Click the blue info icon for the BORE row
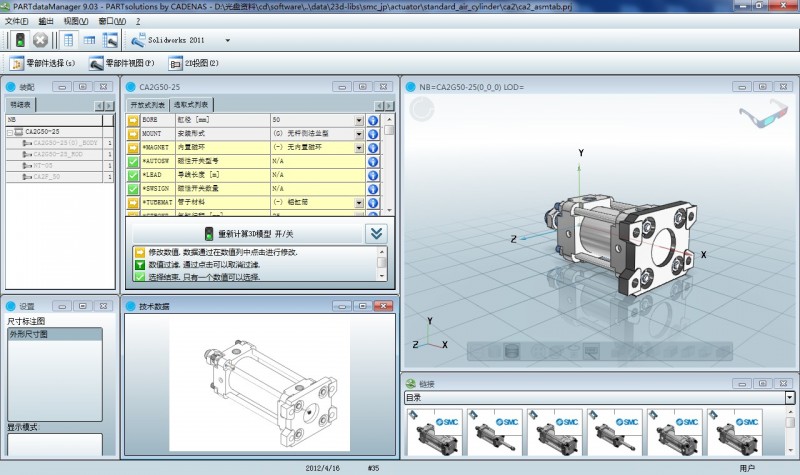800x475 pixels. [373, 120]
